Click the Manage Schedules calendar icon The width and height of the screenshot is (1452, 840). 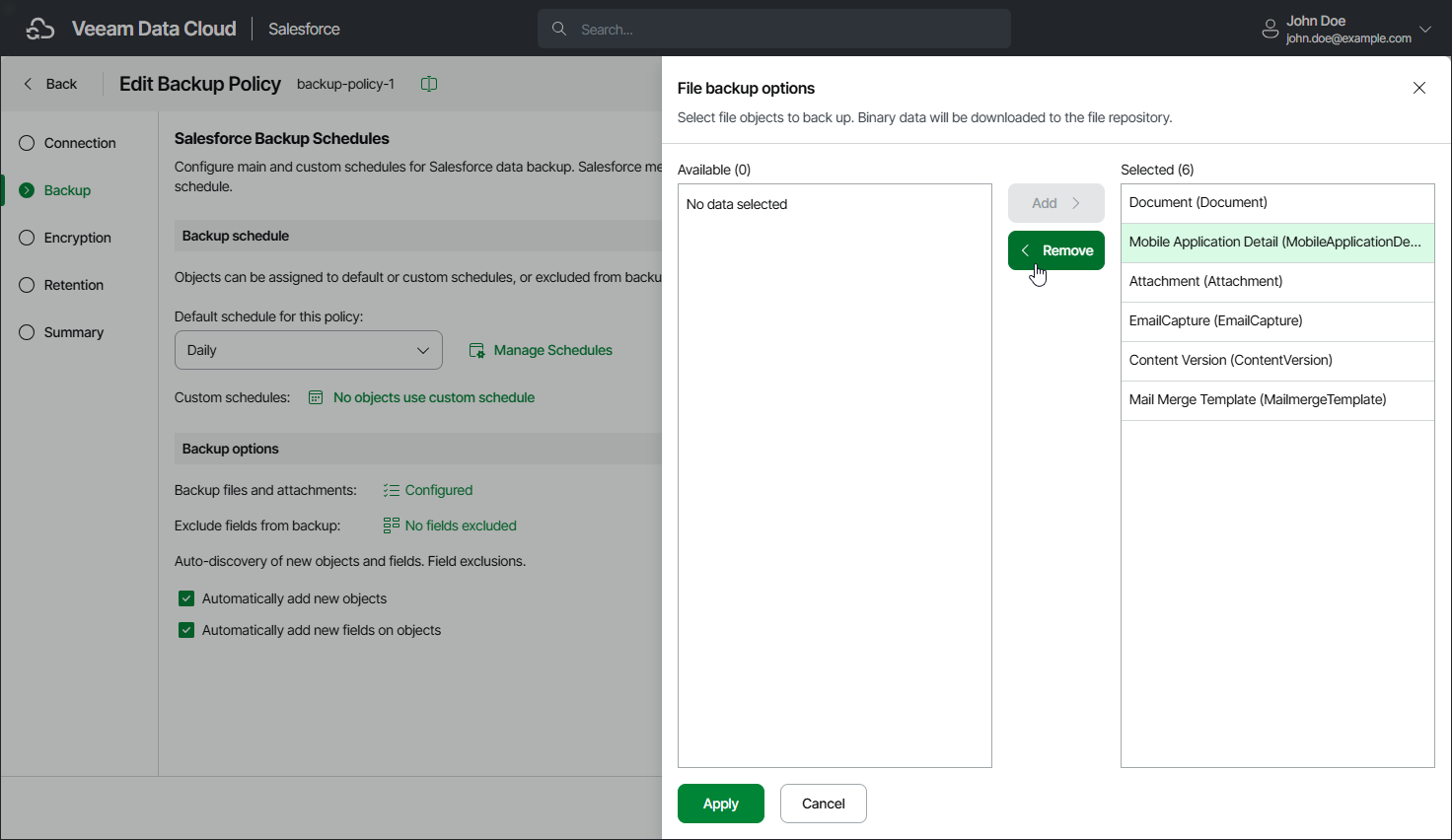coord(477,350)
